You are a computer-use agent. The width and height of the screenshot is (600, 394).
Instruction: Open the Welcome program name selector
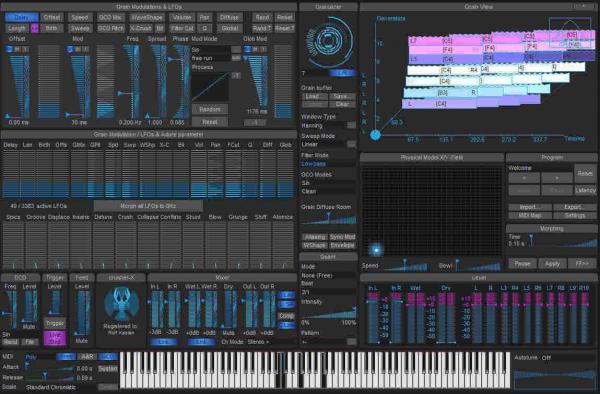point(540,168)
